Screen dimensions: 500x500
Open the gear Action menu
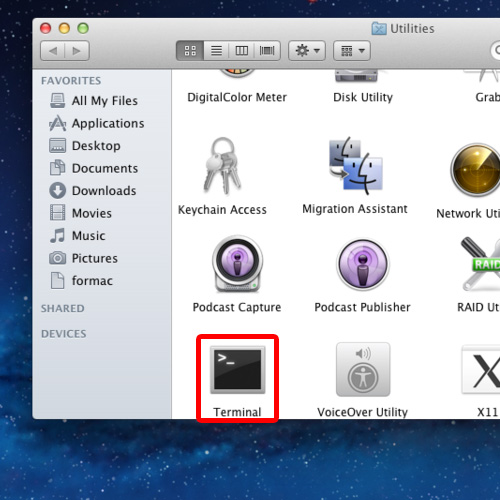tap(307, 51)
